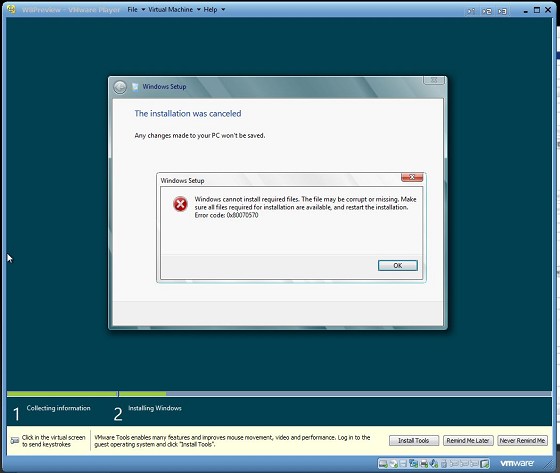560x473 pixels.
Task: Click the resize grip at window corner
Action: [x=548, y=464]
